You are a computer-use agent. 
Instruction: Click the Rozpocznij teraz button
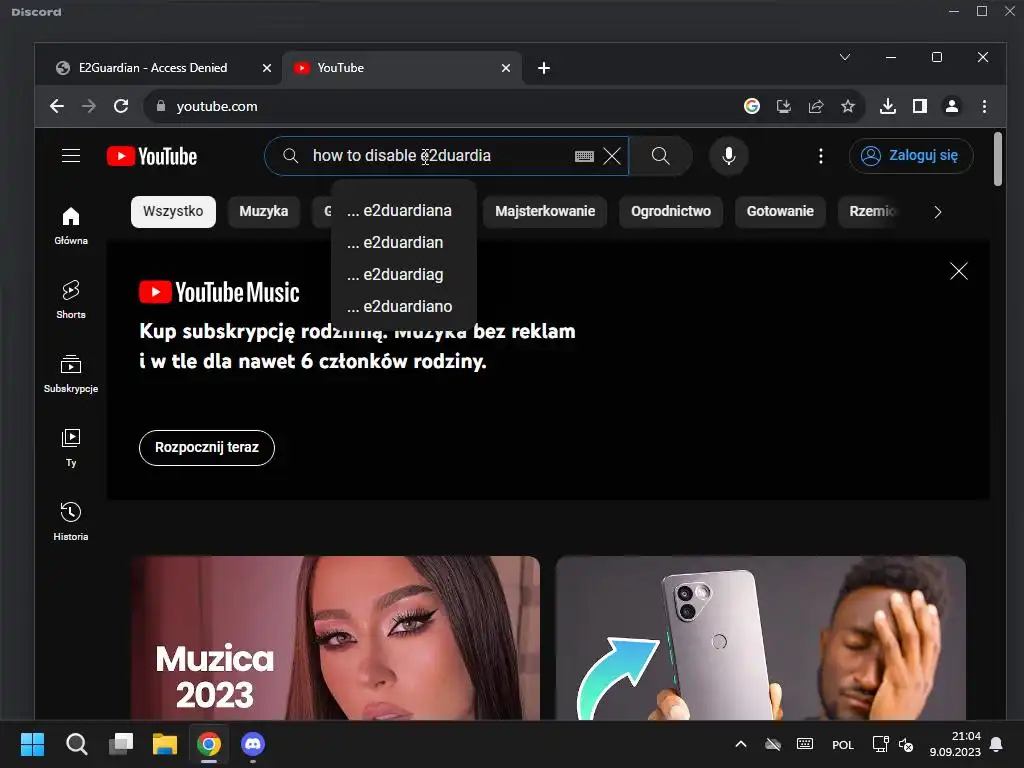[206, 447]
